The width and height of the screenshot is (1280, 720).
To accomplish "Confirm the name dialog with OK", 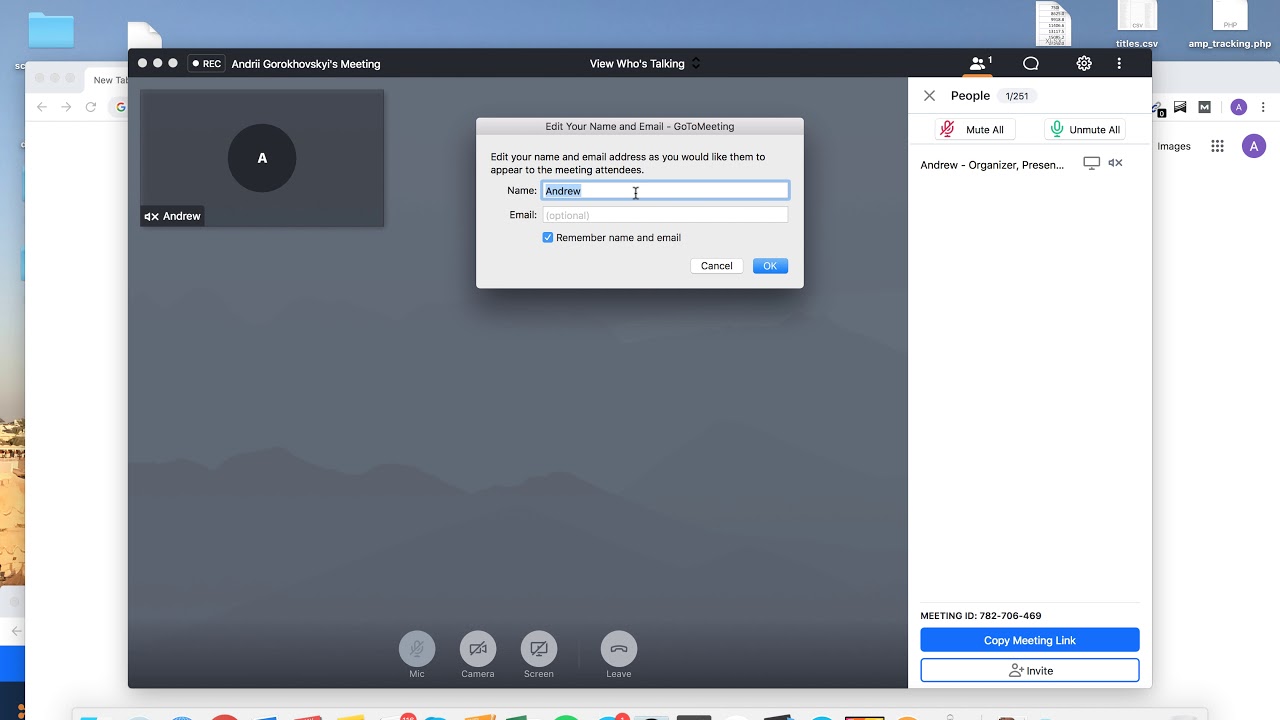I will click(x=770, y=266).
